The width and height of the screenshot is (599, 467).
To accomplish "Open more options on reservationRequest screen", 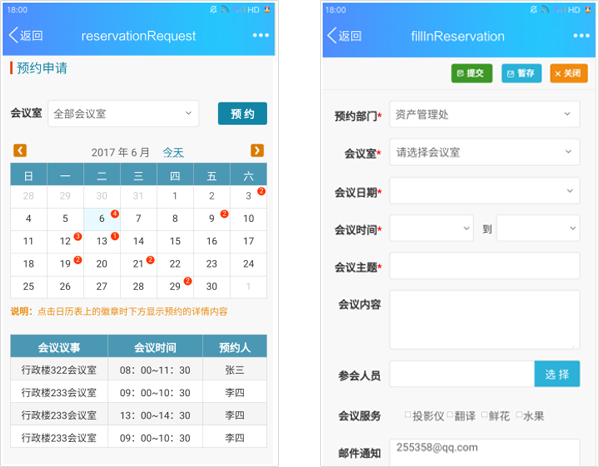I will point(261,35).
